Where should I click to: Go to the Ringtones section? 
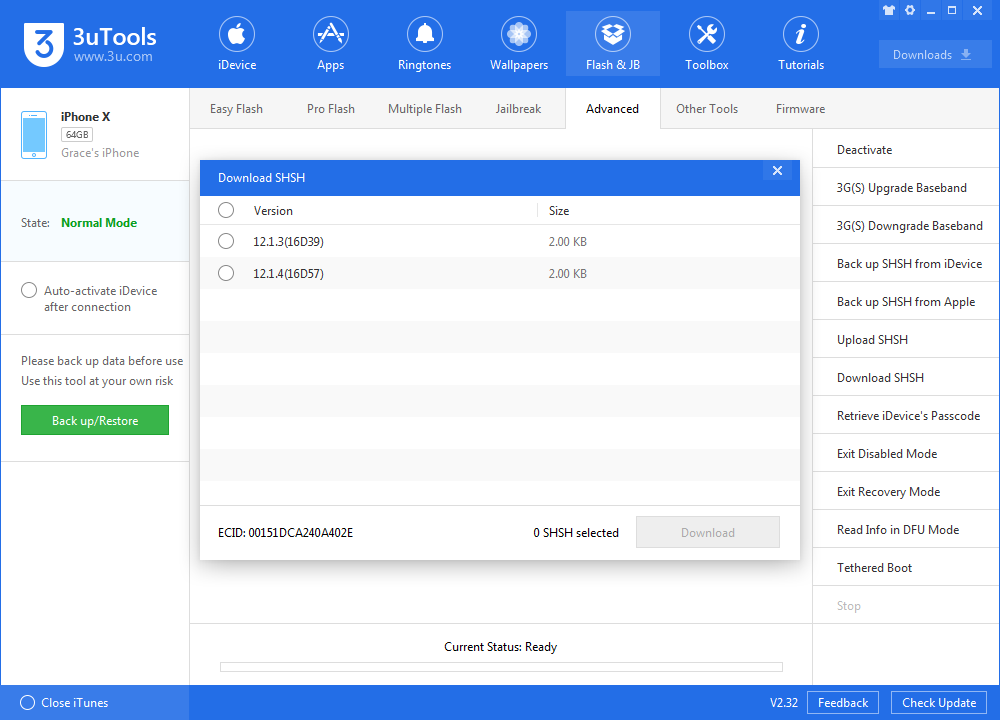[424, 43]
